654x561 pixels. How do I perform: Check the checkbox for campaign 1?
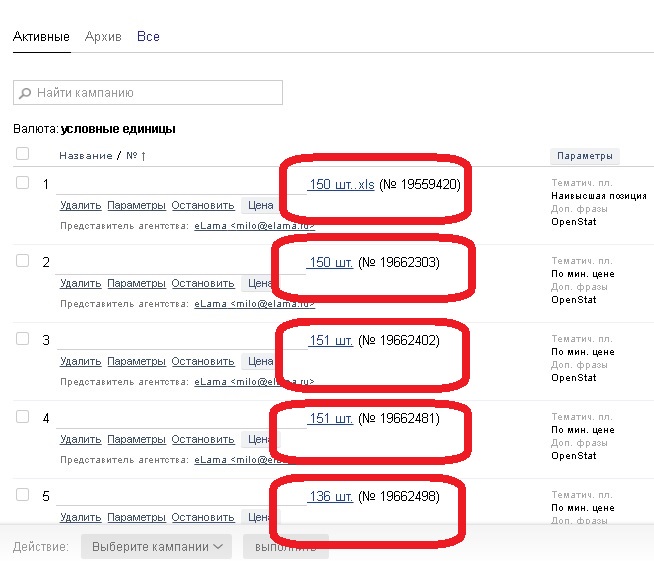point(23,183)
